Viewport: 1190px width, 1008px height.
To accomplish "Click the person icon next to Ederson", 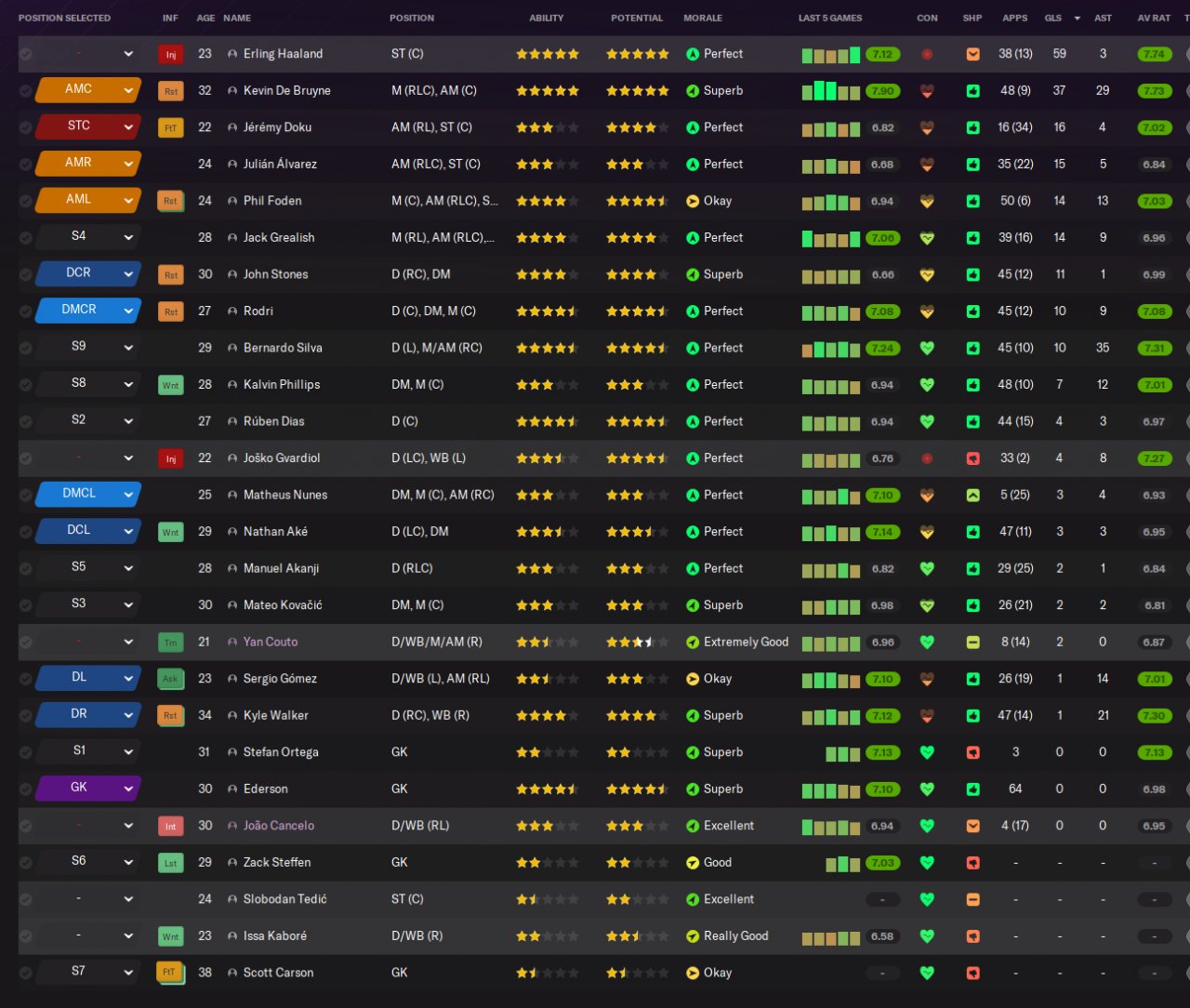I will [232, 789].
